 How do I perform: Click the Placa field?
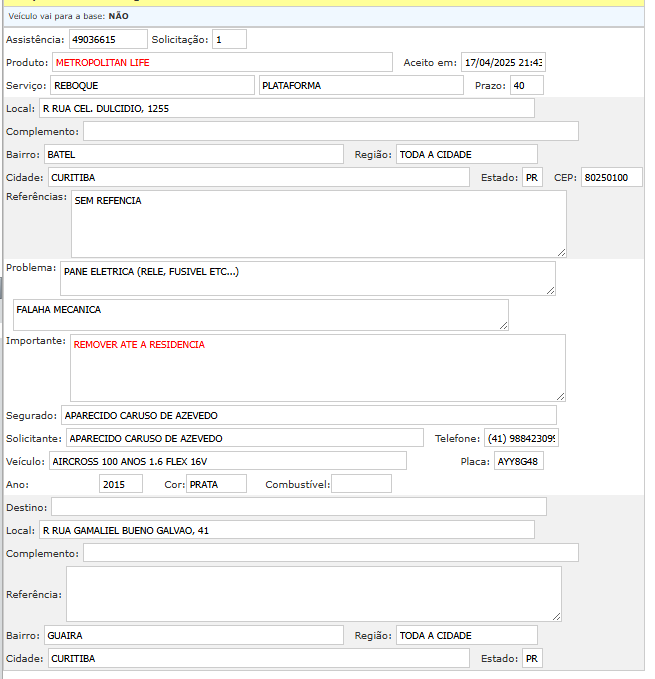coord(518,461)
